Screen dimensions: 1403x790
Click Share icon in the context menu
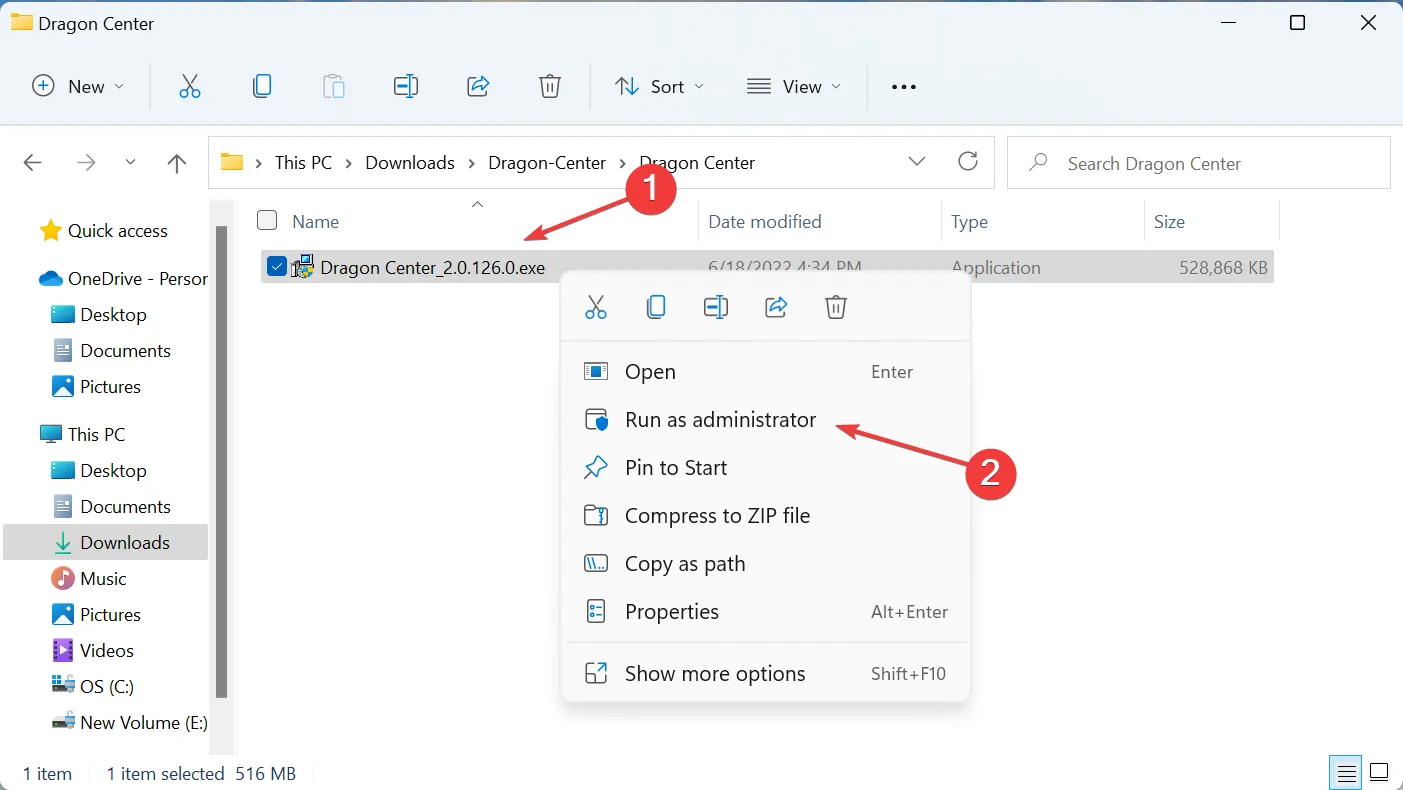tap(776, 307)
